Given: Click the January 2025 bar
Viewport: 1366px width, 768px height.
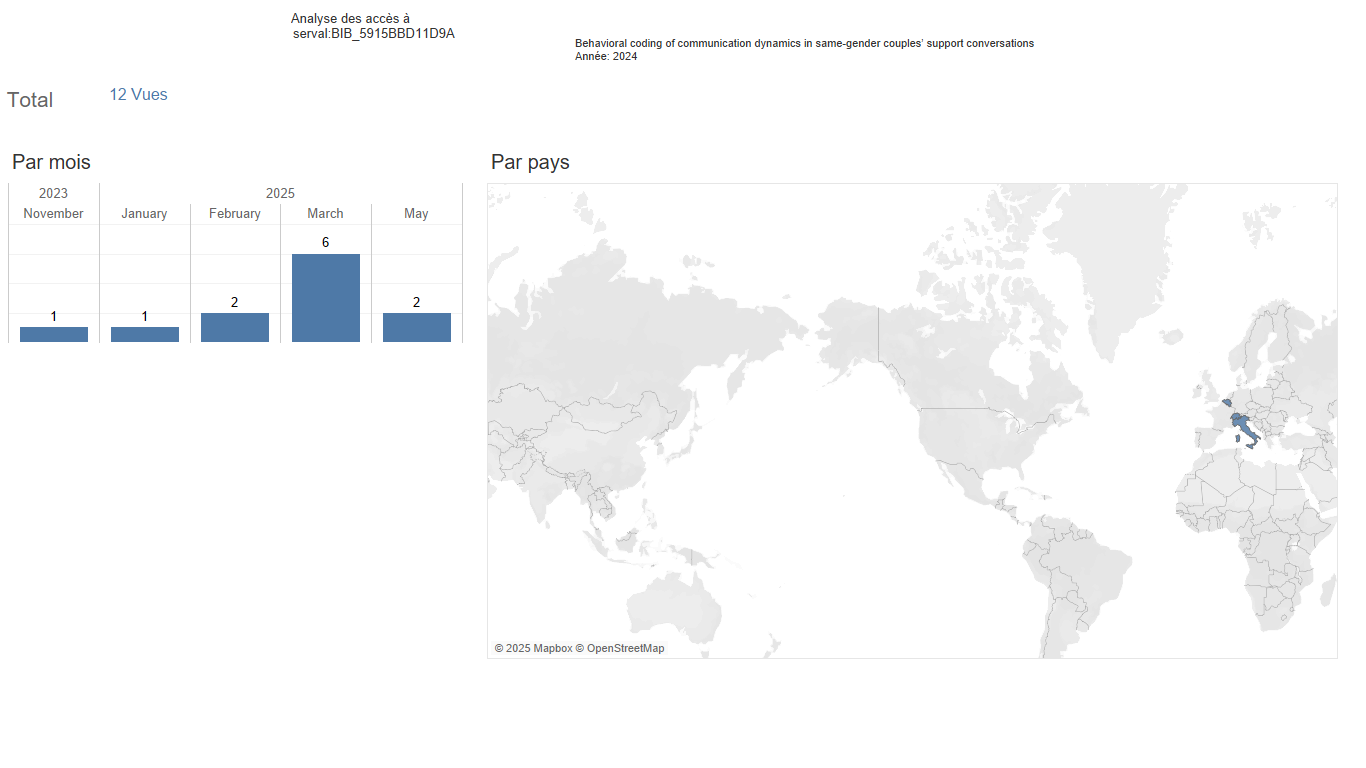Looking at the screenshot, I should [x=145, y=334].
